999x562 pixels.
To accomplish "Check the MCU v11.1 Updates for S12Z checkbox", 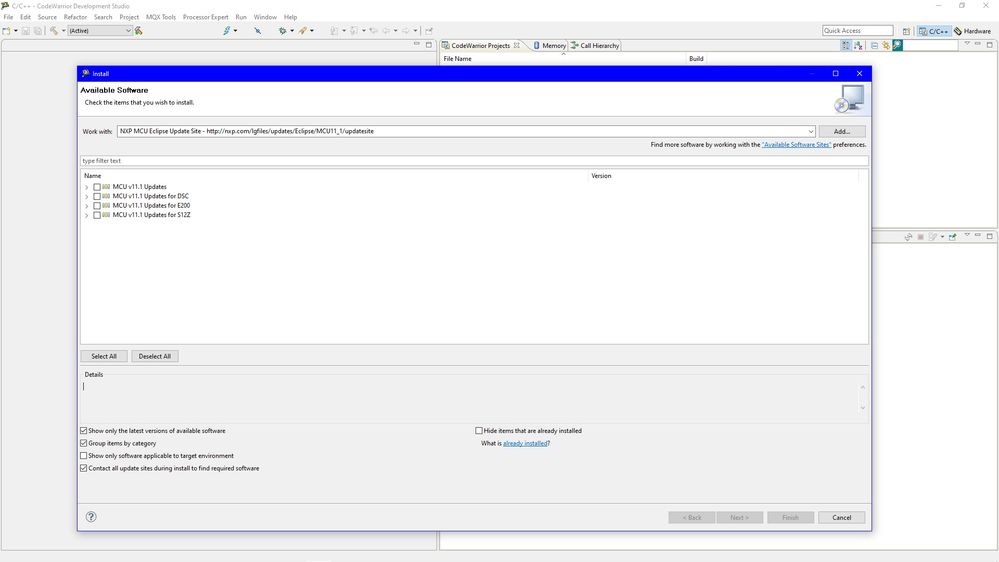I will pyautogui.click(x=97, y=215).
